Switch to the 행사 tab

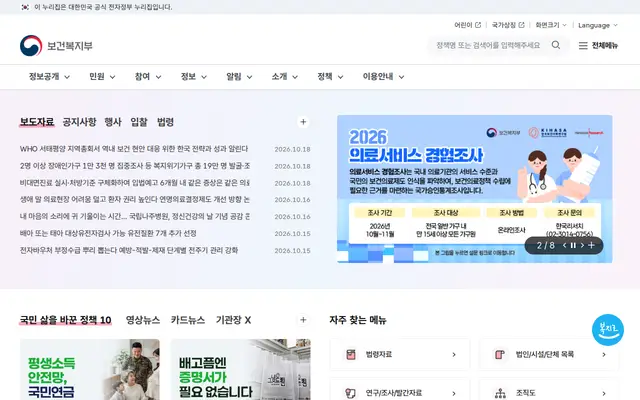(113, 122)
